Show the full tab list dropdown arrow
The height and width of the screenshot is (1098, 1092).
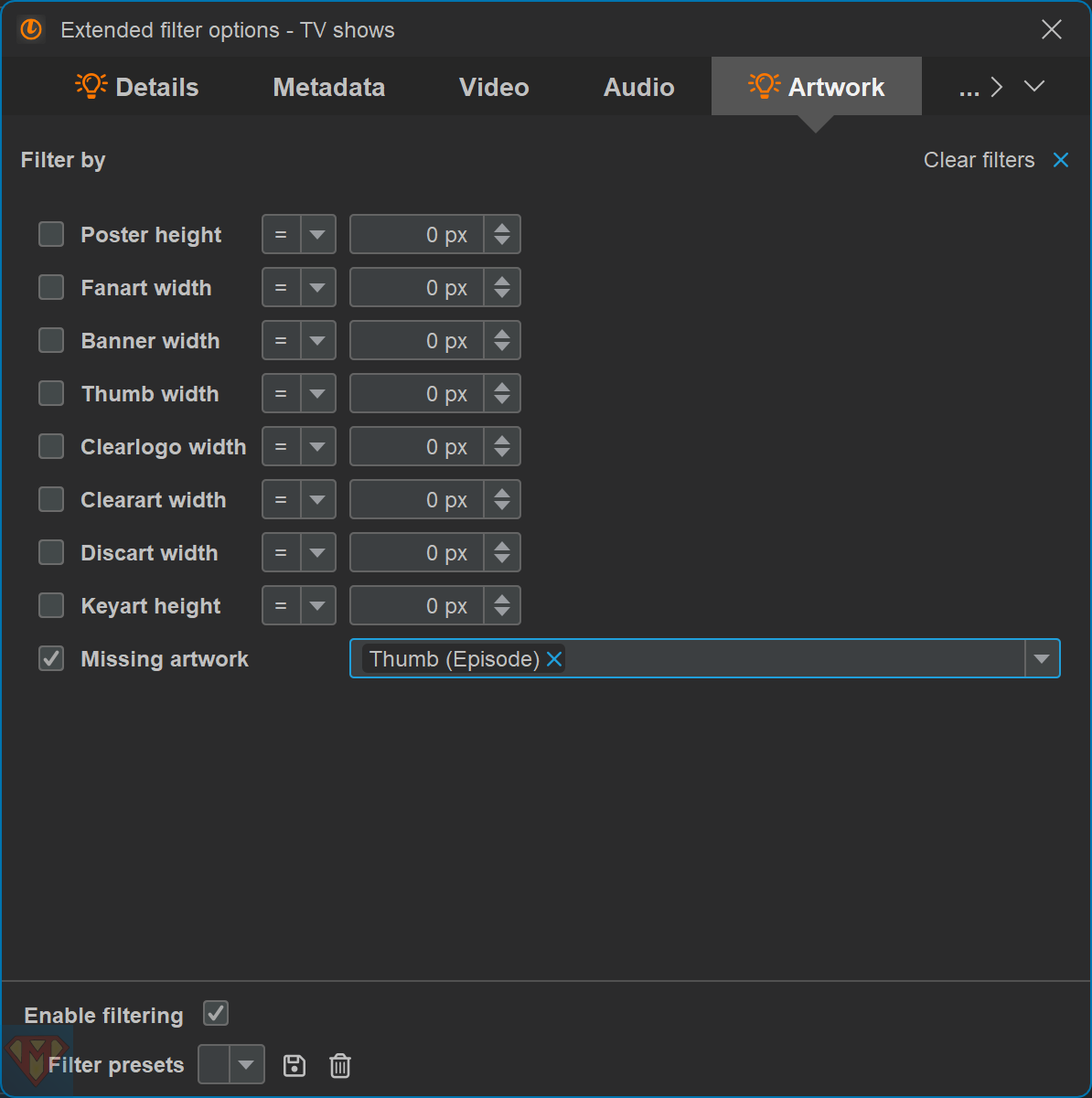point(1034,87)
